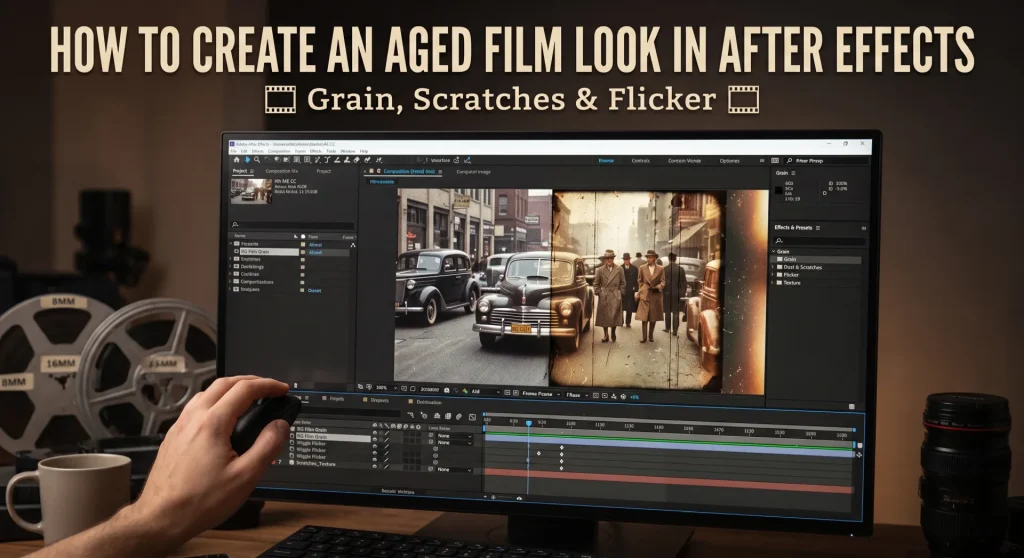
Task: Click the motion blur timeline icon
Action: coord(458,417)
